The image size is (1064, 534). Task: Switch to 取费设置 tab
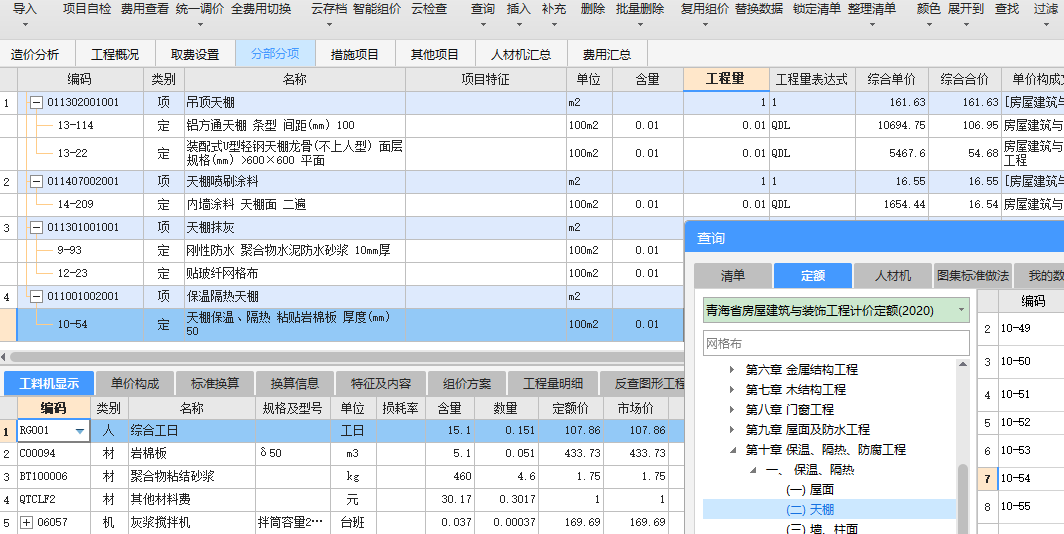(x=195, y=54)
